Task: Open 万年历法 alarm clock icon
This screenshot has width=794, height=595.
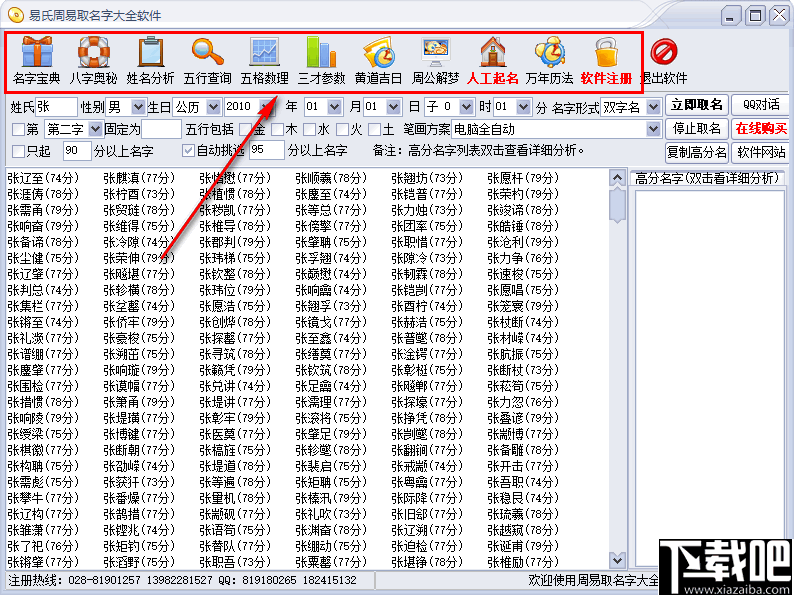Action: click(549, 52)
